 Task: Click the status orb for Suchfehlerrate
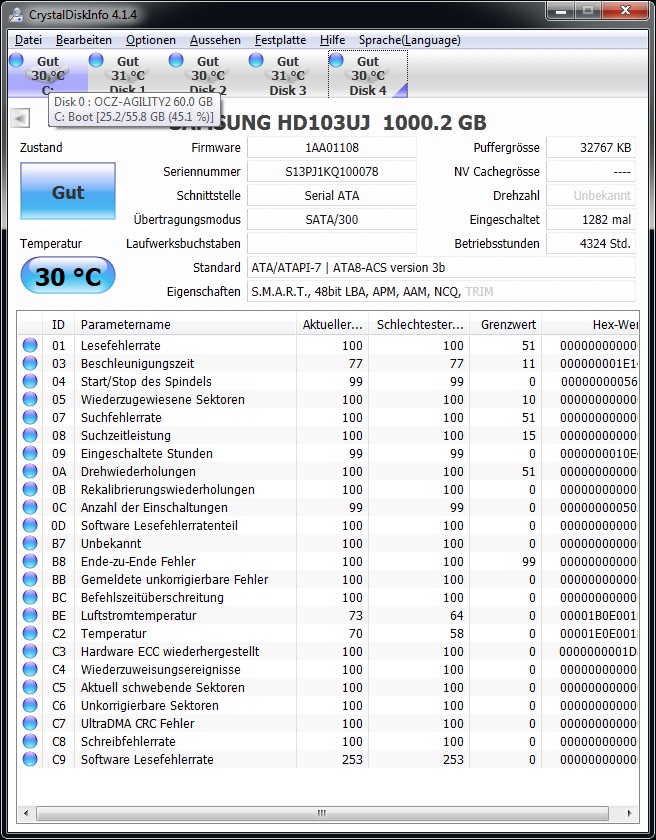tap(30, 417)
